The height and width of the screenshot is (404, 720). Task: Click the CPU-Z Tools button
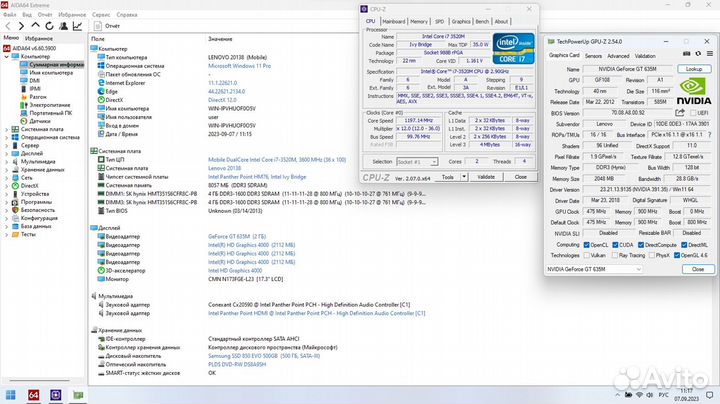(448, 177)
